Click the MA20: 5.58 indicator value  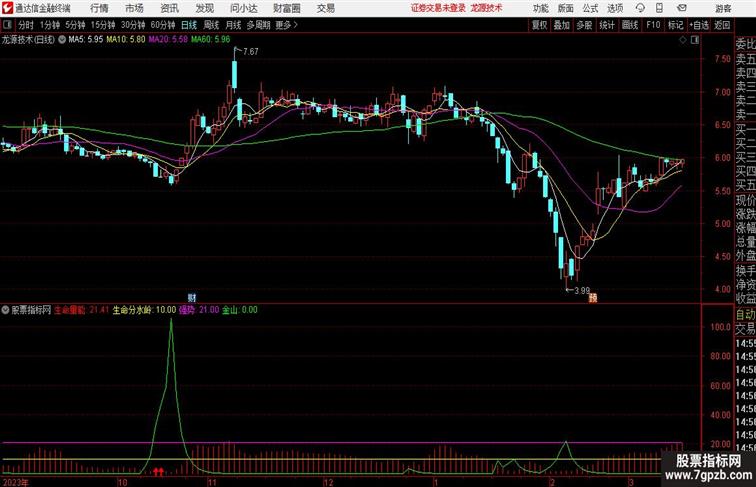coord(168,40)
